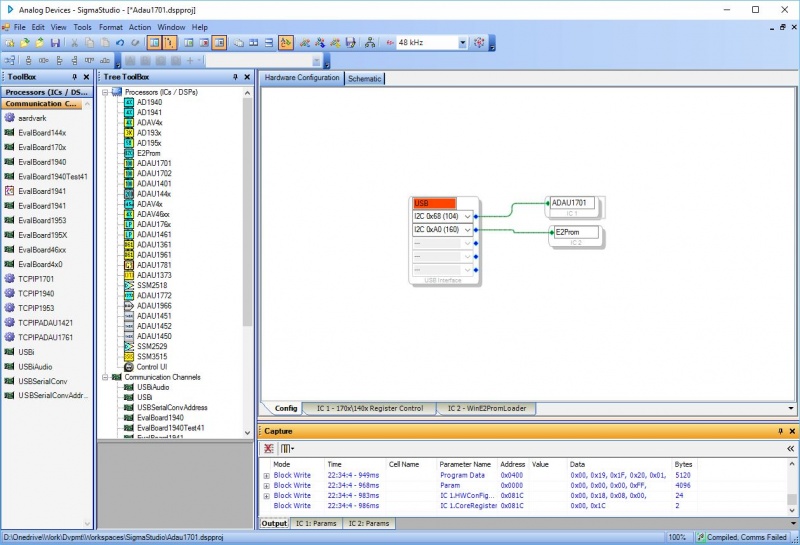Toggle the pin on ToolBox panel
Image resolution: width=800 pixels, height=545 pixels.
coord(74,77)
